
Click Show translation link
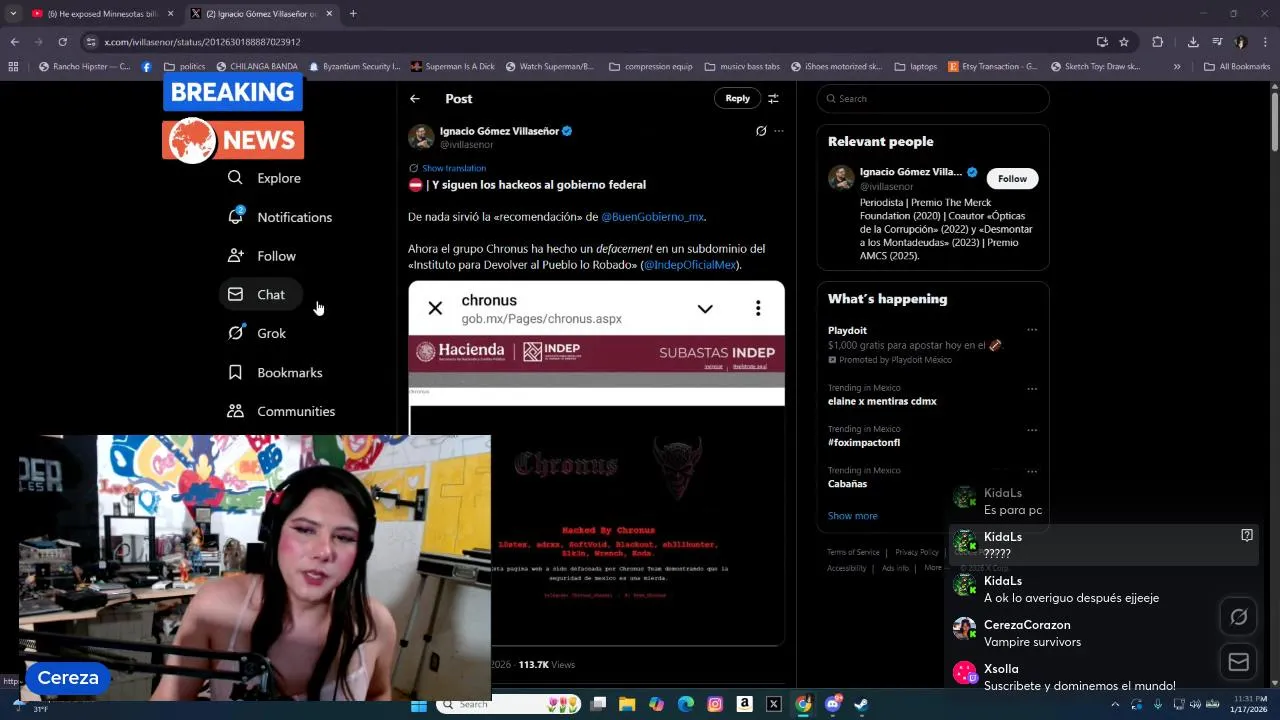[x=453, y=168]
